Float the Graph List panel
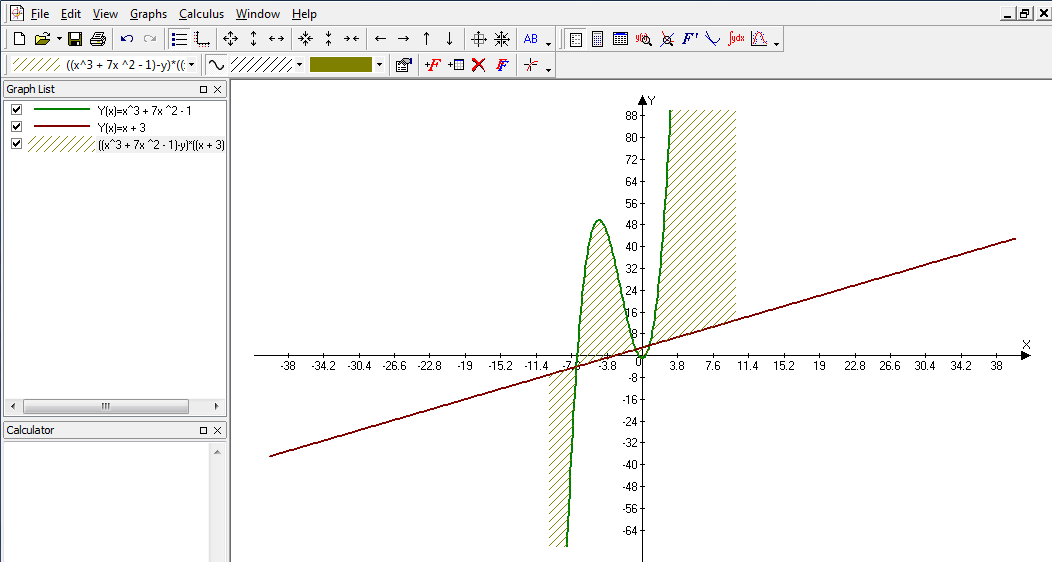This screenshot has height=562, width=1052. pos(203,89)
